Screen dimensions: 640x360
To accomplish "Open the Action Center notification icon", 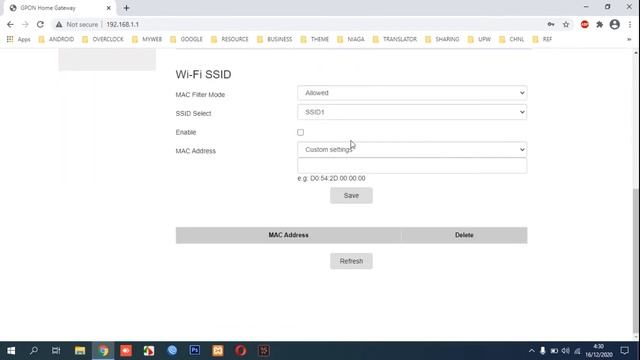I will click(x=624, y=351).
